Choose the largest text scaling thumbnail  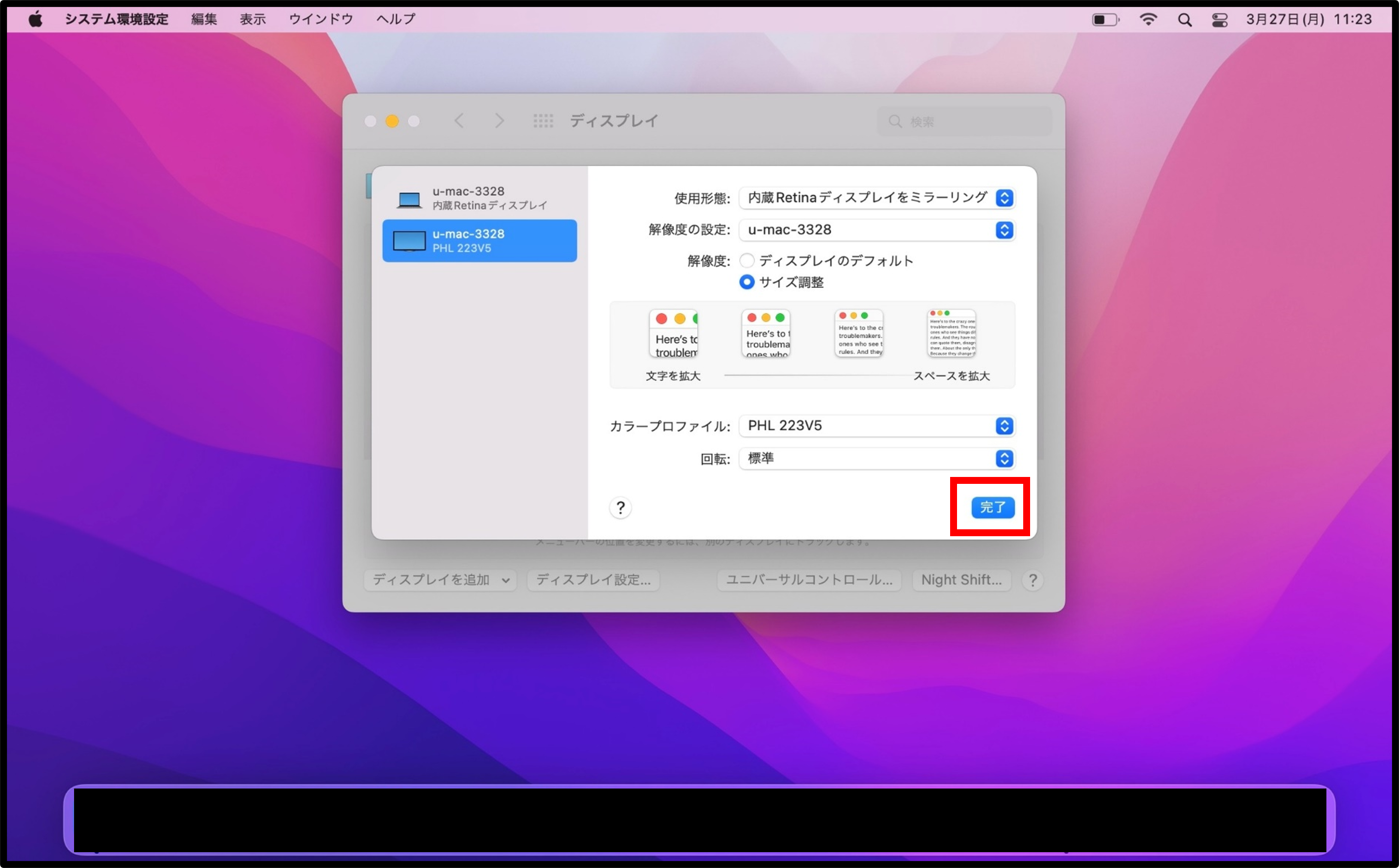[674, 334]
